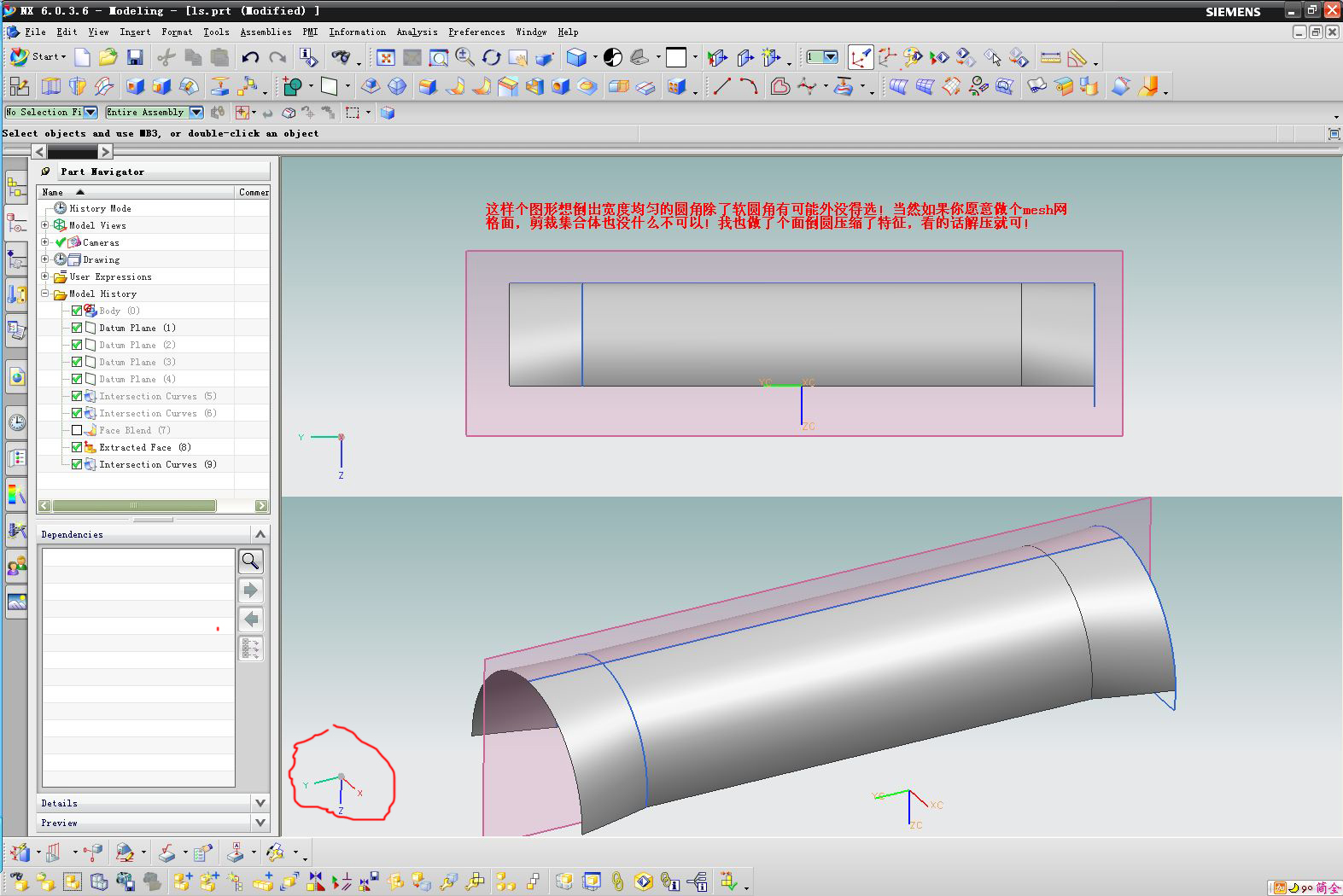This screenshot has width=1343, height=896.
Task: Uncheck Intersection Curves (9) checkbox
Action: [x=77, y=464]
